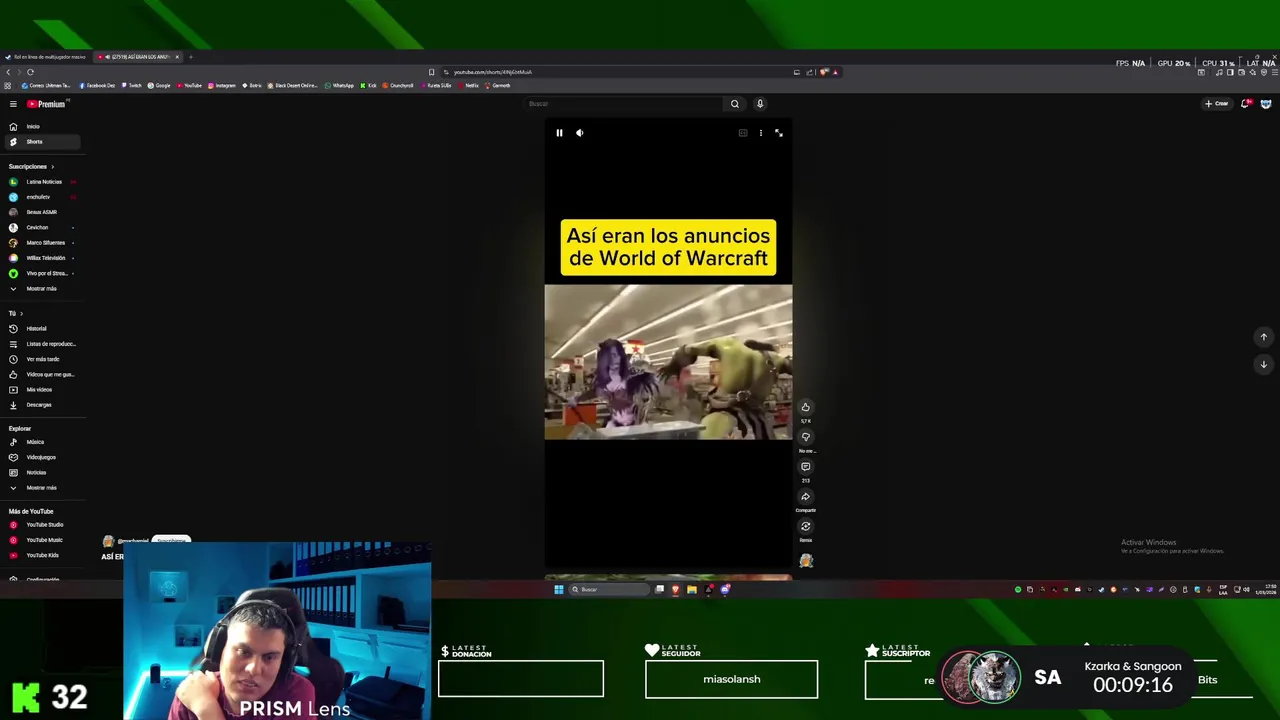Open Beaux ASMR channel subscription

tap(40, 212)
